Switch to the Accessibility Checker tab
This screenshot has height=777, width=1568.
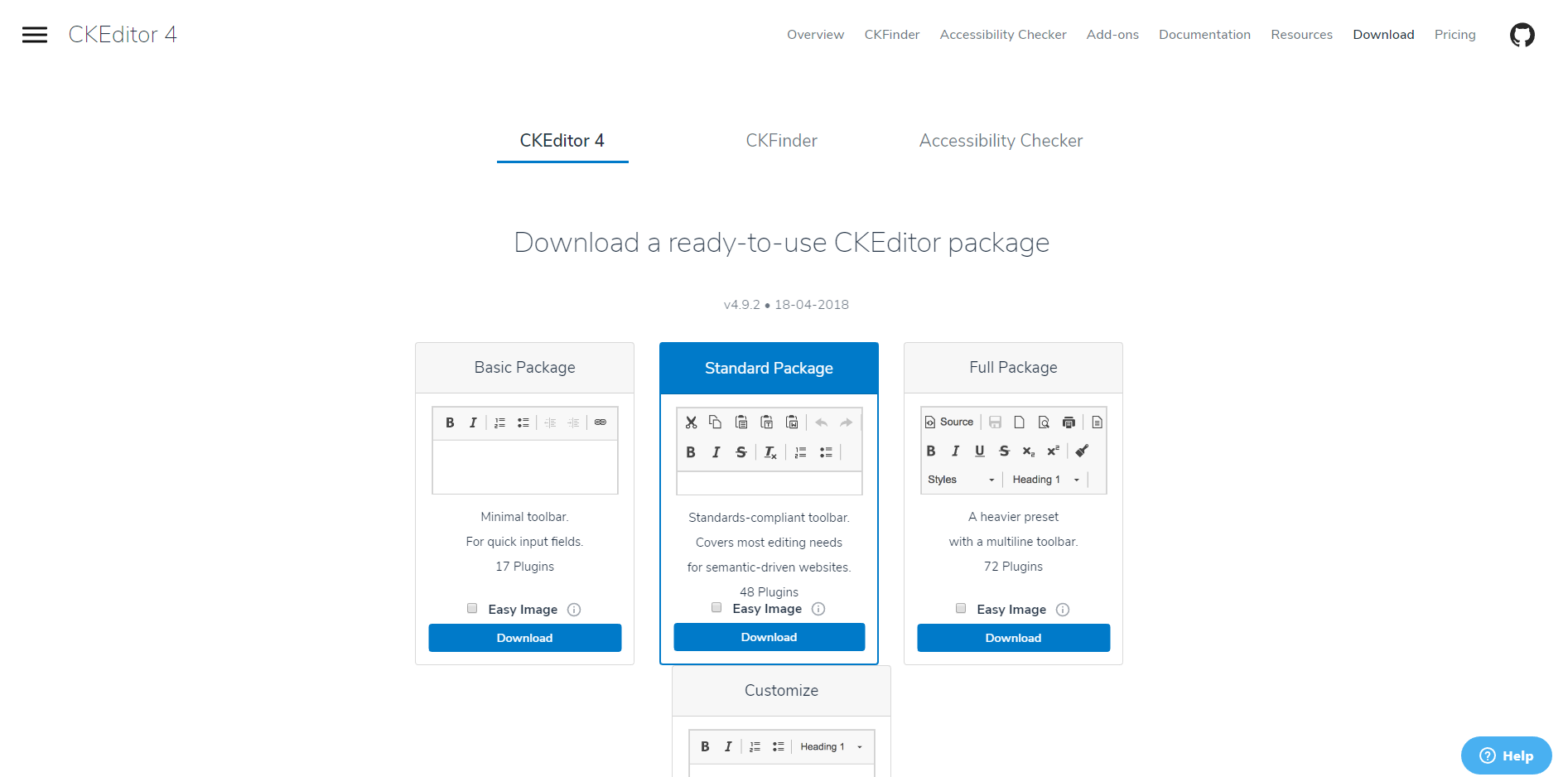coord(1001,141)
